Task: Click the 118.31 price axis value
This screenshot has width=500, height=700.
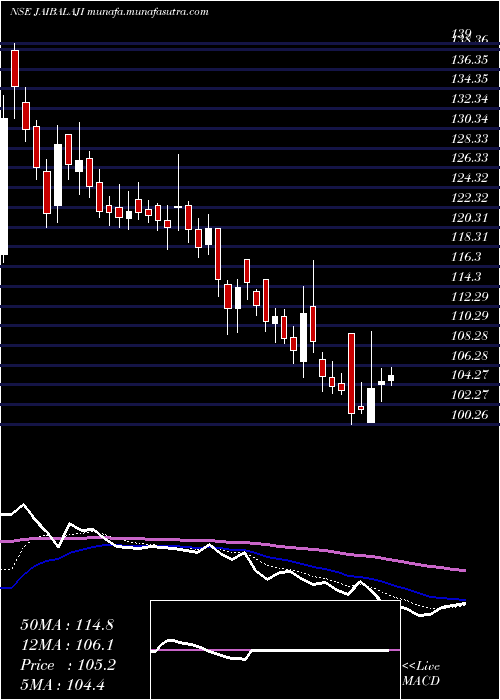Action: pos(469,237)
